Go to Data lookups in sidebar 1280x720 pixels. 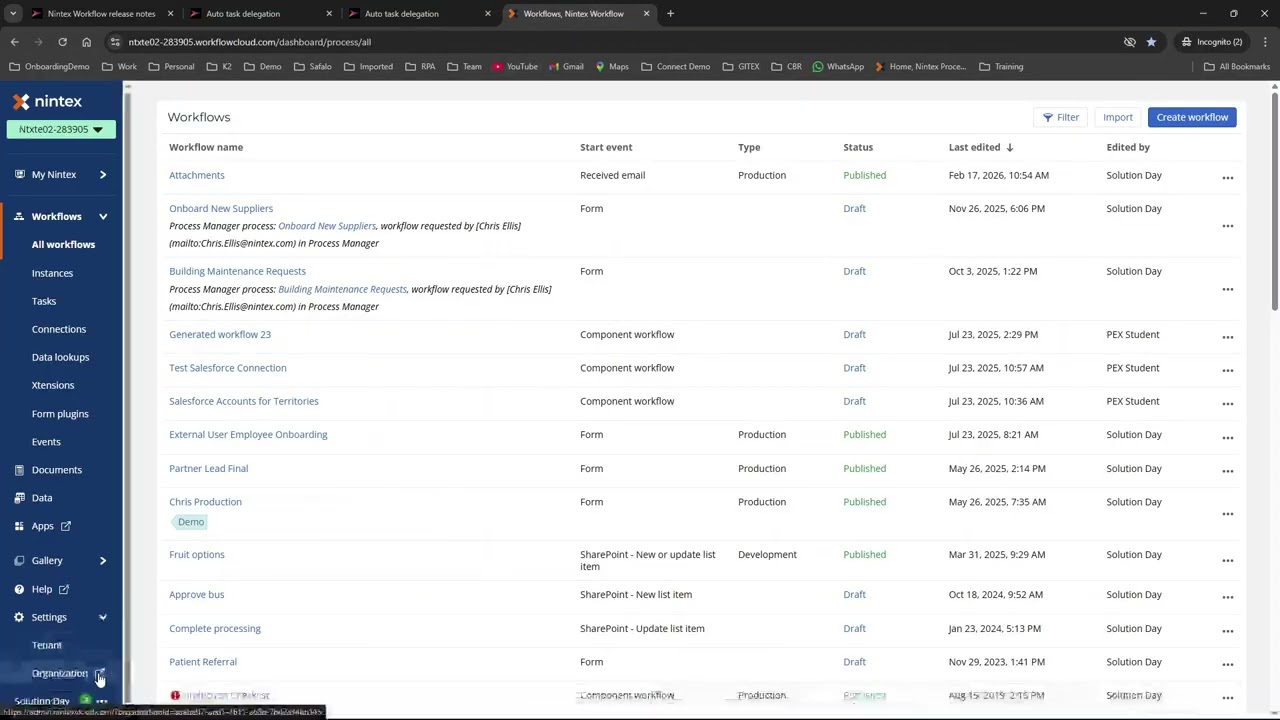60,357
